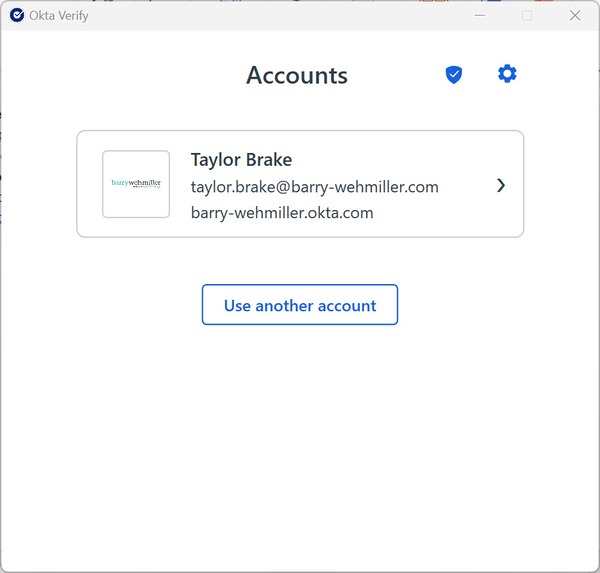Click the barry-wehmiller.okta.com domain text
The image size is (600, 573).
click(281, 212)
